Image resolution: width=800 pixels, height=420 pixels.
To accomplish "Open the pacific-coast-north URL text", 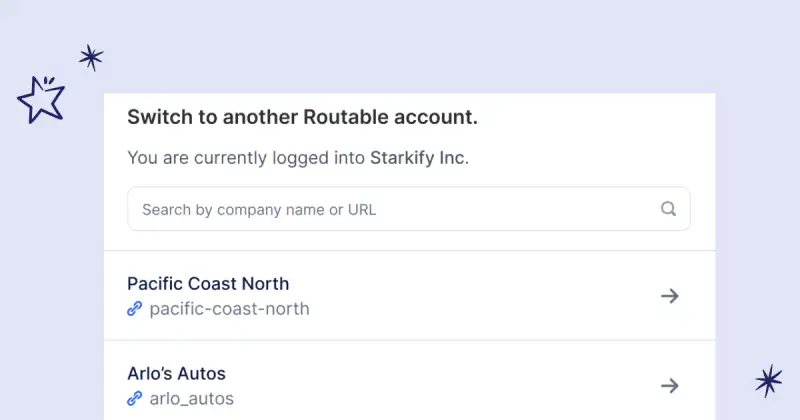I will point(229,309).
